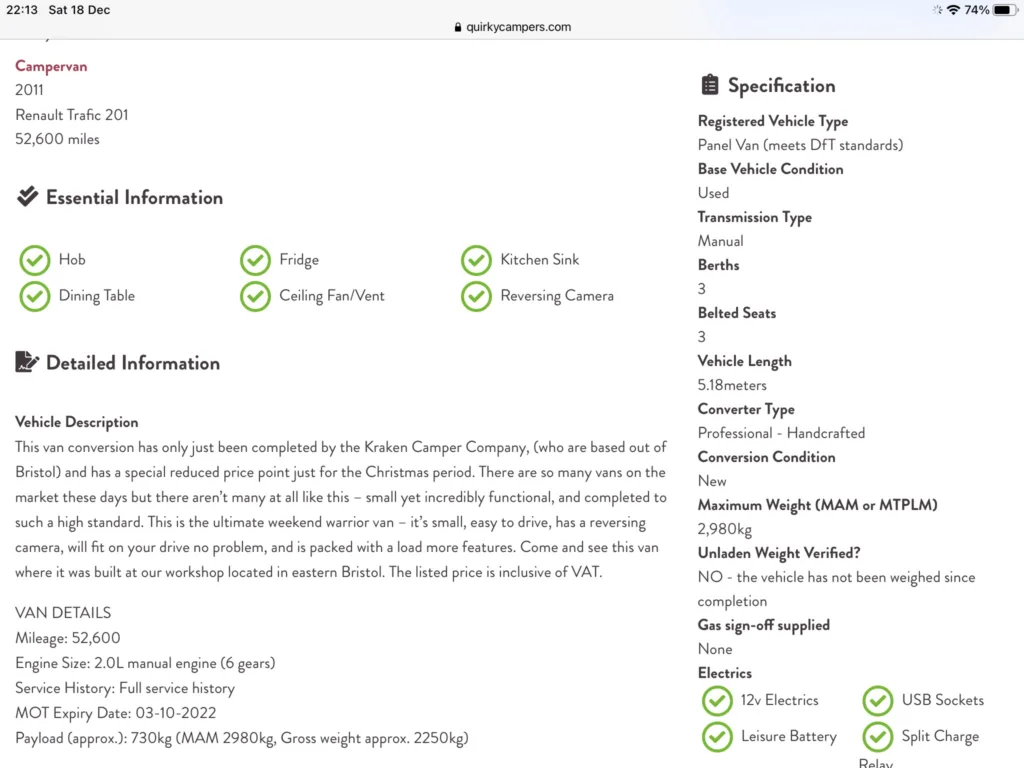Click the Ceiling Fan/Vent check circle
This screenshot has width=1024, height=768.
255,296
